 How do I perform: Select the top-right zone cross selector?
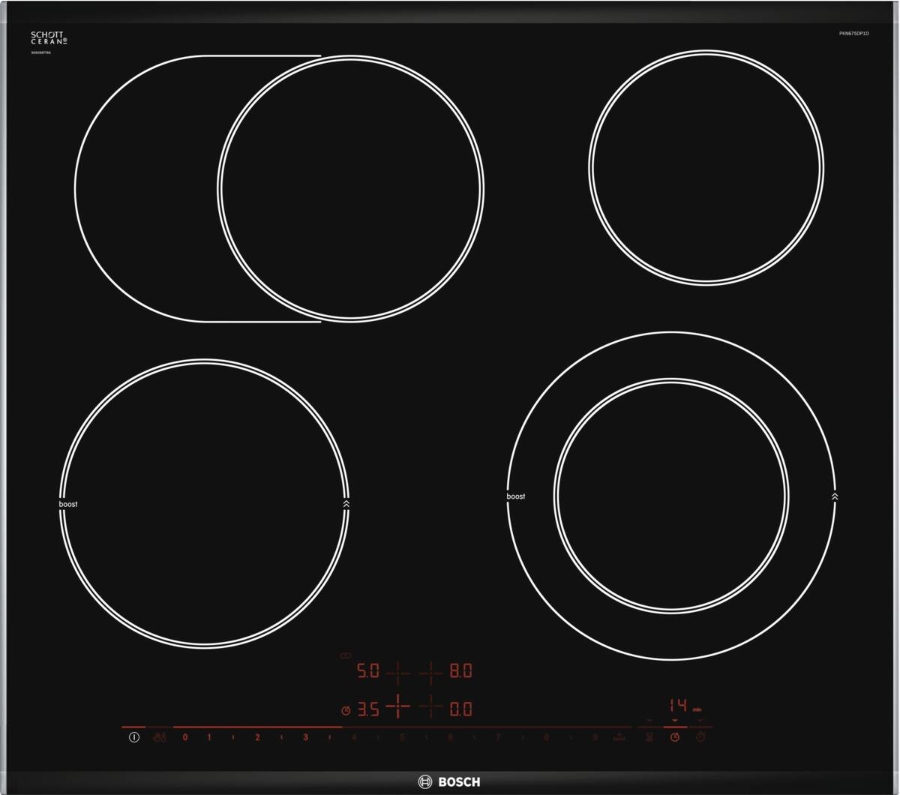click(430, 672)
